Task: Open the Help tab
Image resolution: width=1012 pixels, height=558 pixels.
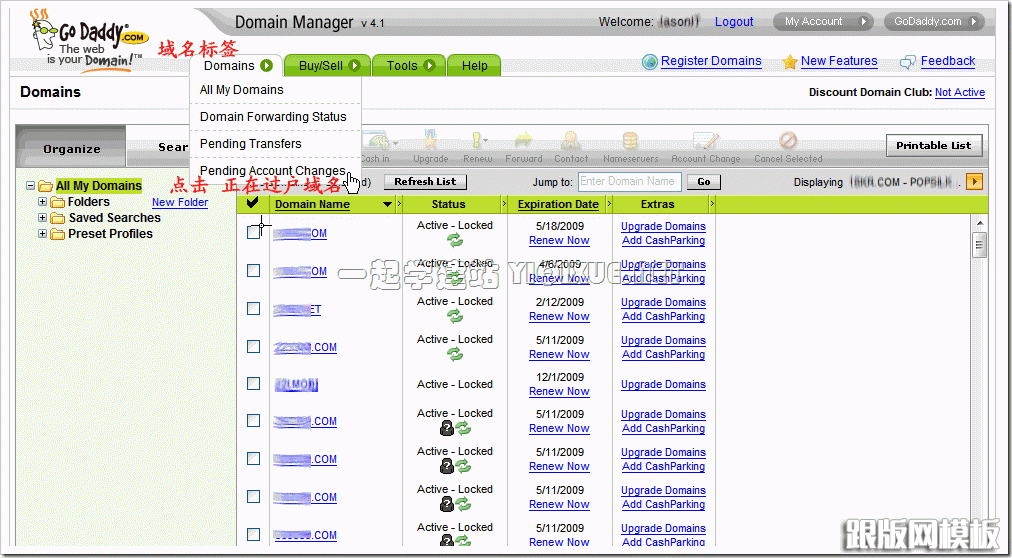Action: click(474, 66)
